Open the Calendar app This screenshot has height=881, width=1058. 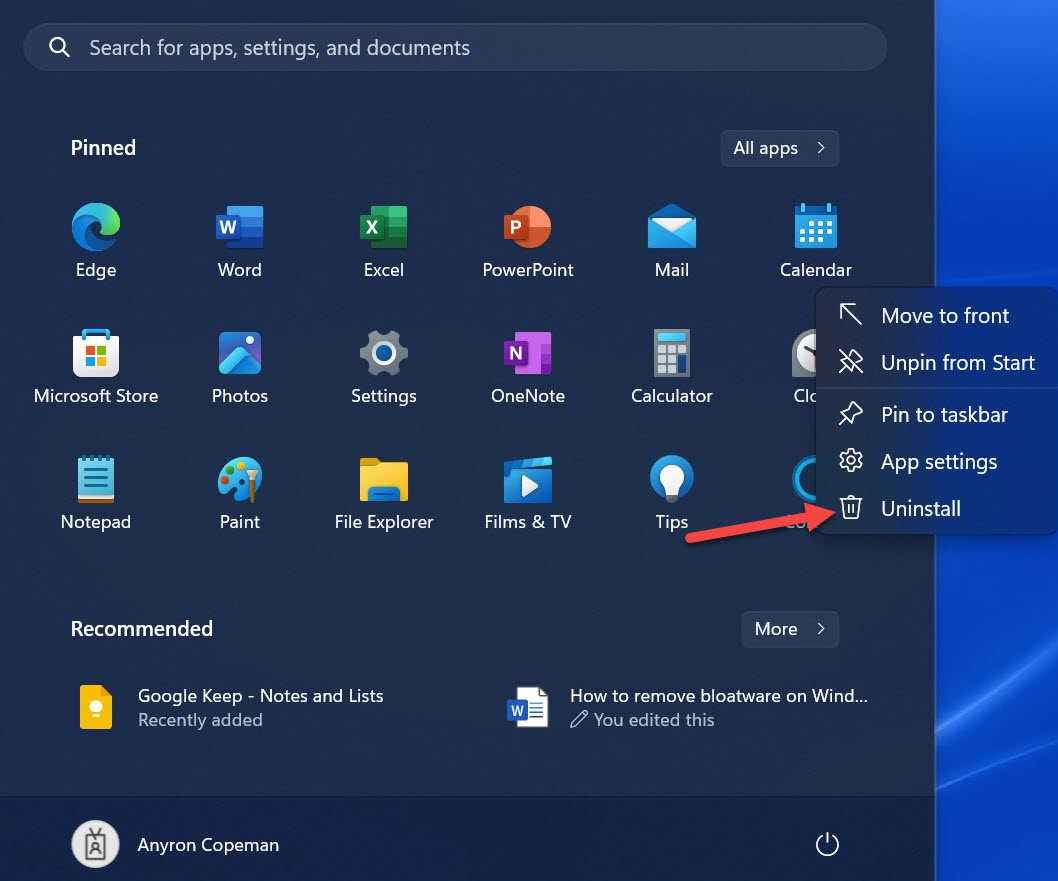(815, 240)
